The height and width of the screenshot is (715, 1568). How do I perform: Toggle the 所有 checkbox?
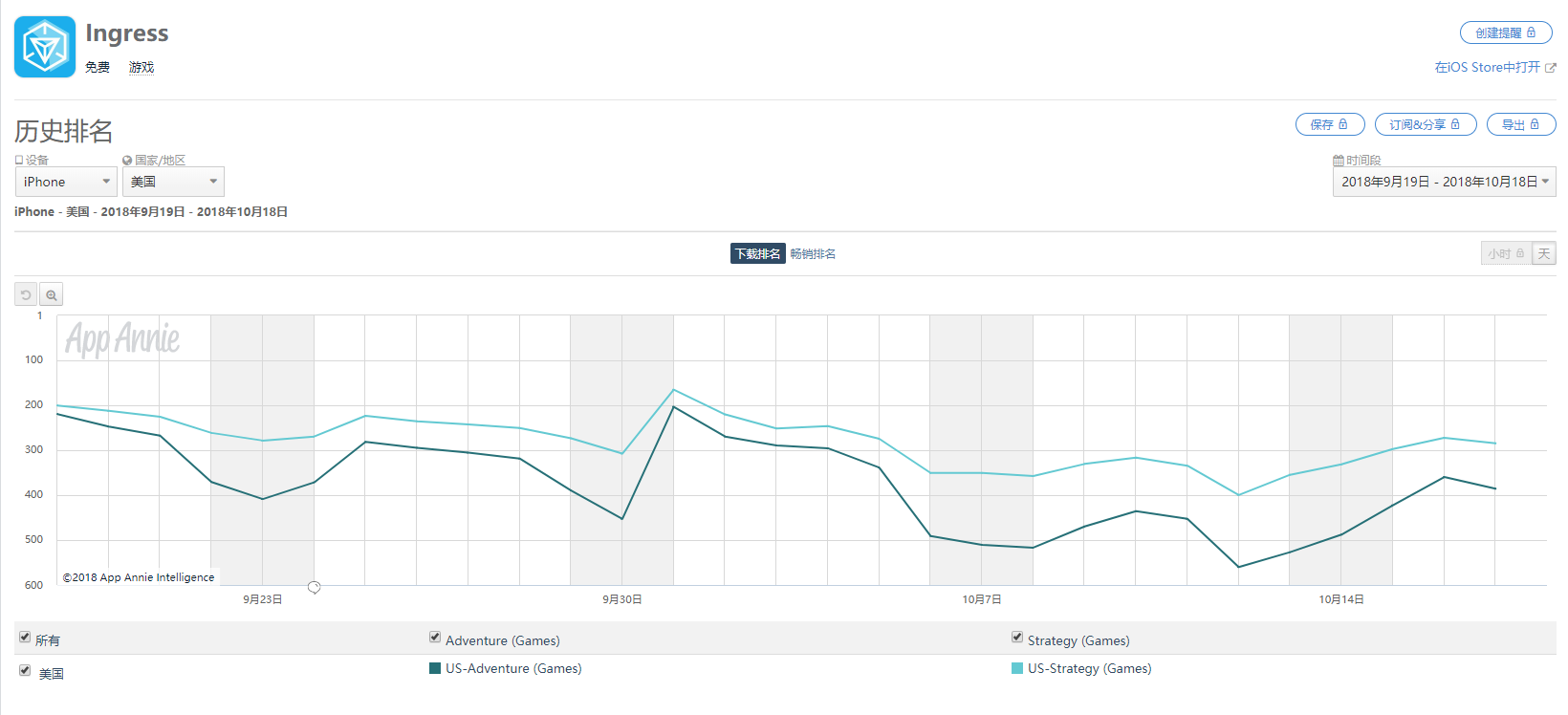(25, 637)
